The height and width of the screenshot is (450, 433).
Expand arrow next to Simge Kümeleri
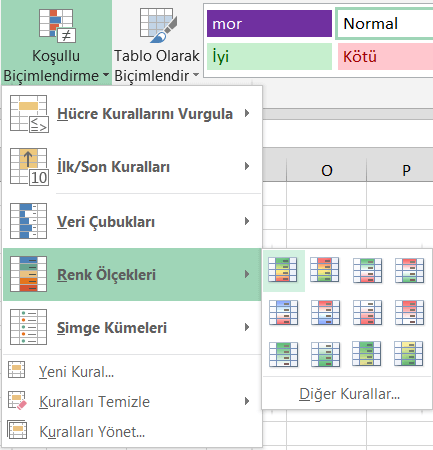point(247,327)
